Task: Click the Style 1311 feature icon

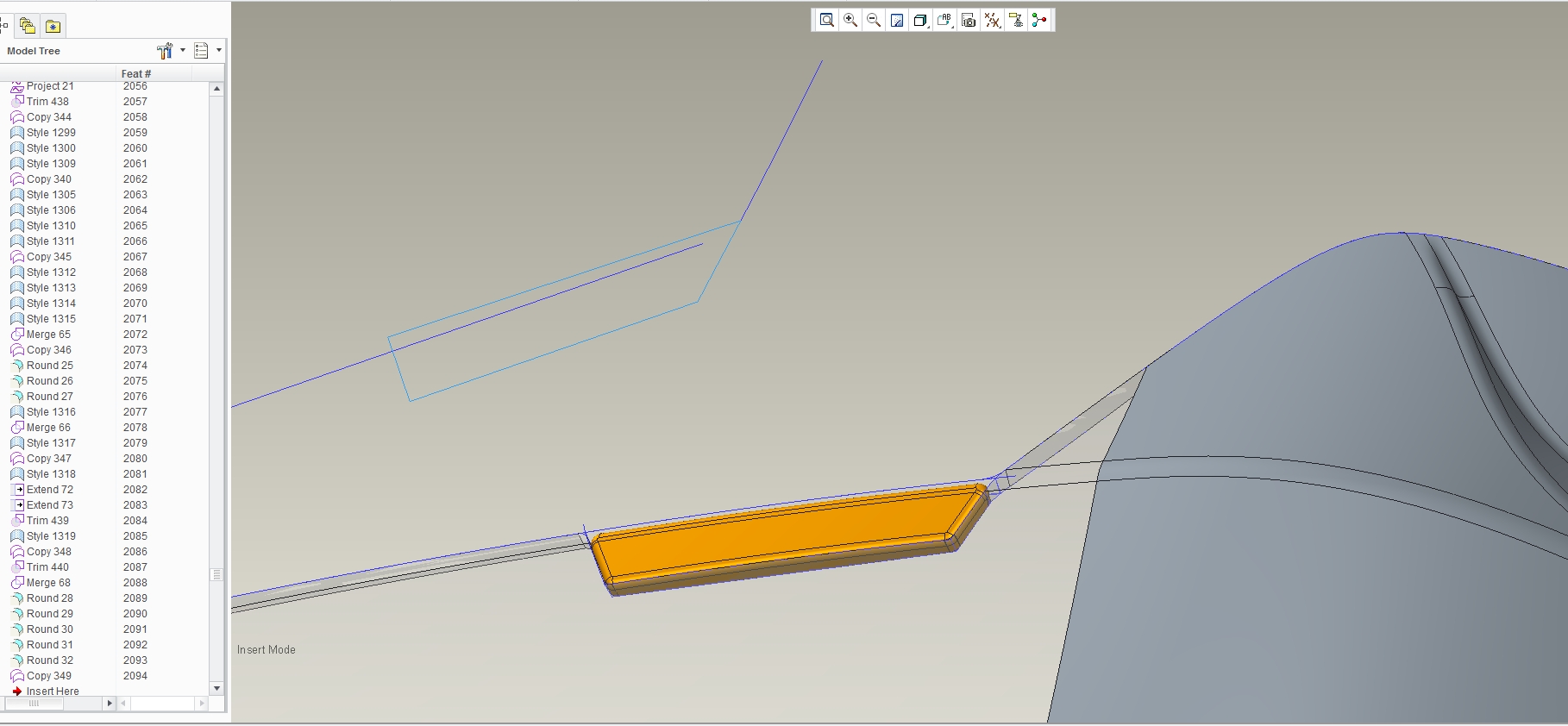Action: click(x=16, y=241)
